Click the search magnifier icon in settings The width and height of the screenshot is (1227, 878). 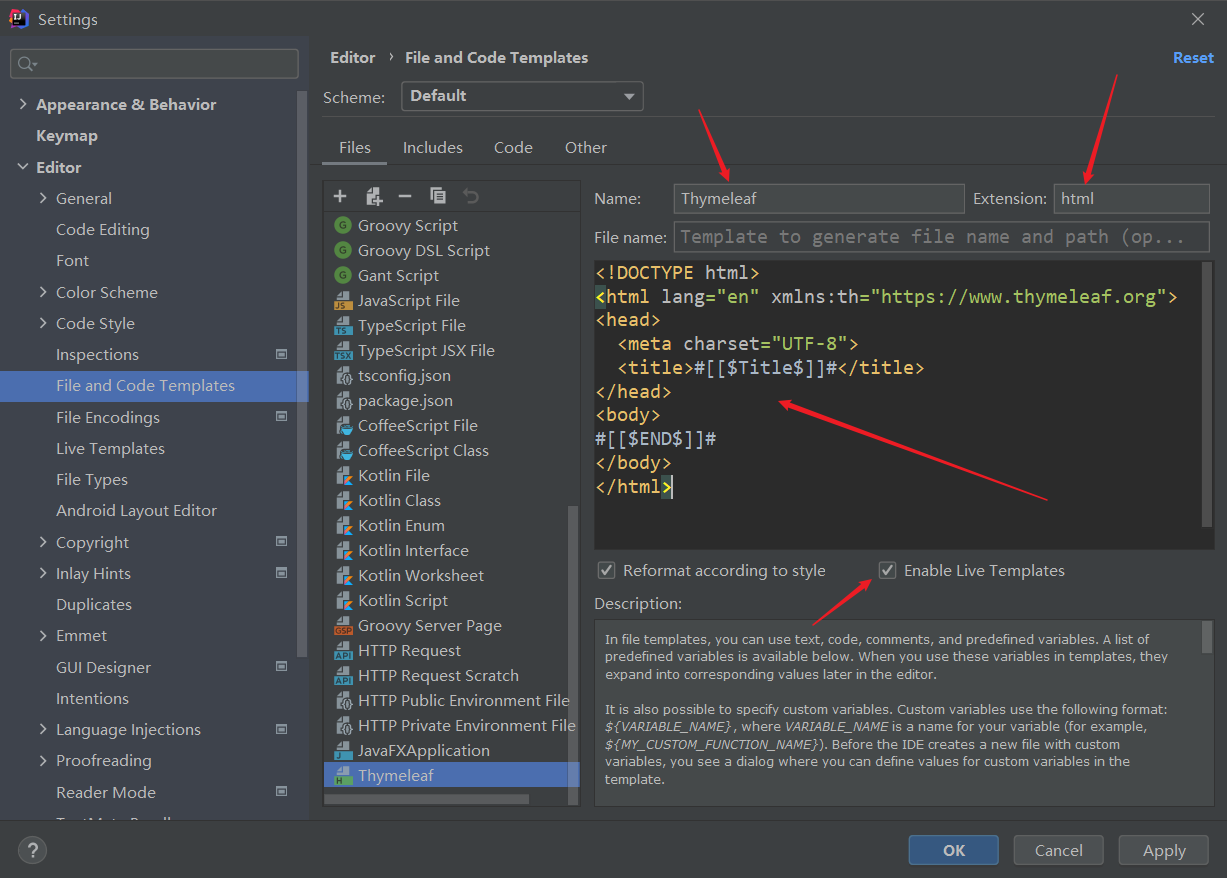26,64
